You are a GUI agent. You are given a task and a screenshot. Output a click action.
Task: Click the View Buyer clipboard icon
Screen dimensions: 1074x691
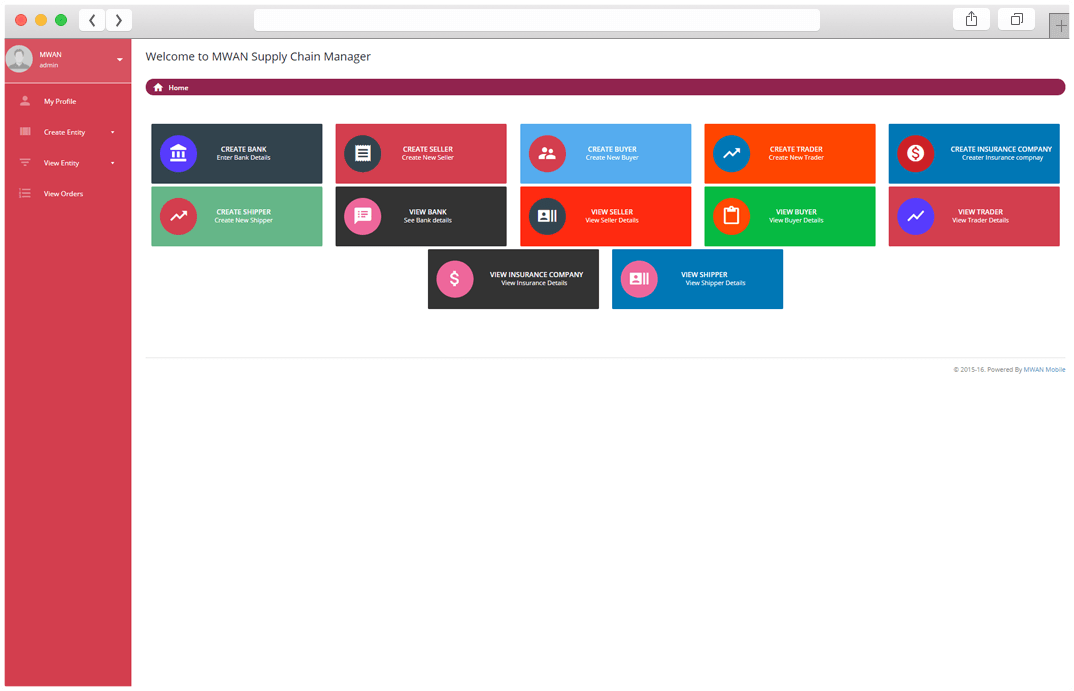731,216
